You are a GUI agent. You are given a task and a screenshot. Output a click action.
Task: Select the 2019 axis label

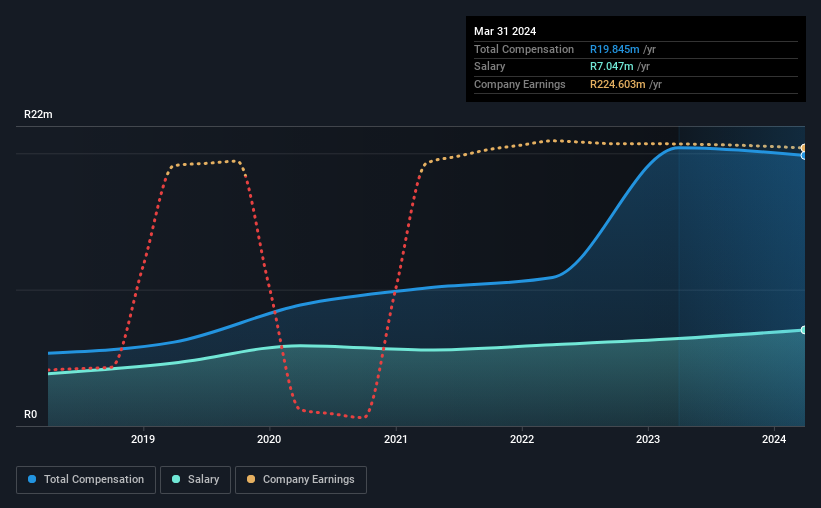tap(143, 439)
